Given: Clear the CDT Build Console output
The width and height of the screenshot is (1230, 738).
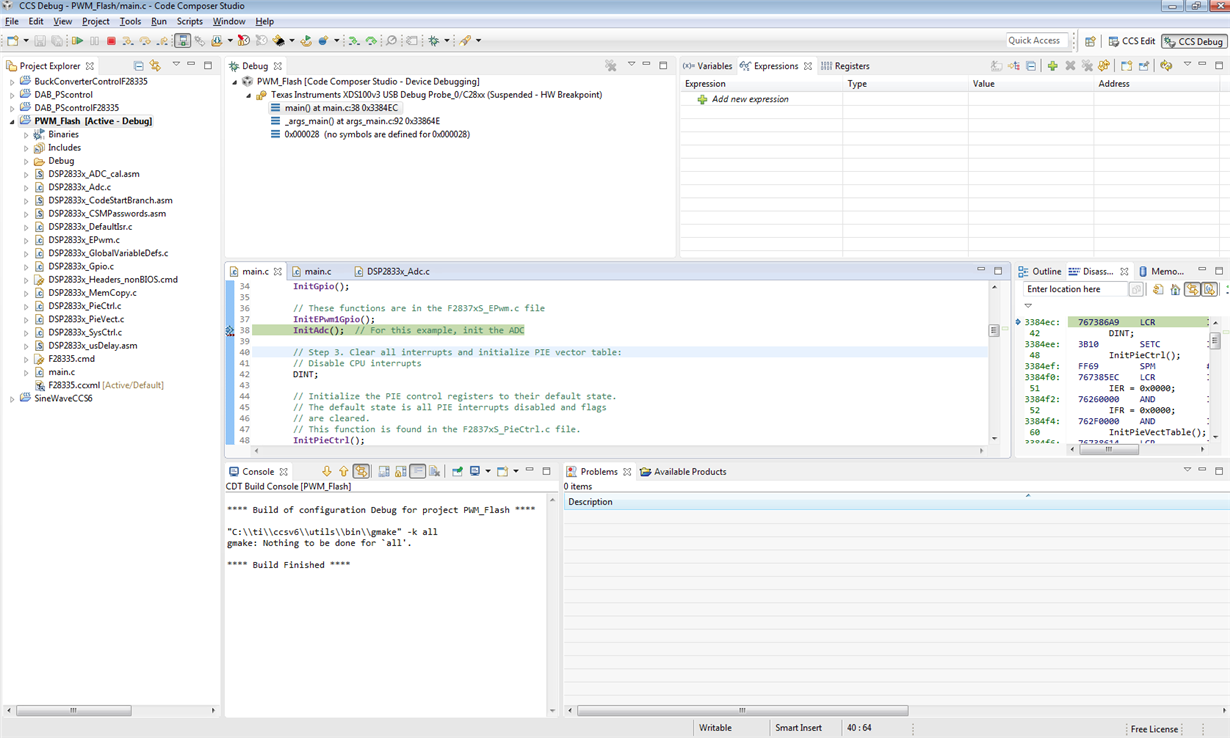Looking at the screenshot, I should pyautogui.click(x=384, y=471).
